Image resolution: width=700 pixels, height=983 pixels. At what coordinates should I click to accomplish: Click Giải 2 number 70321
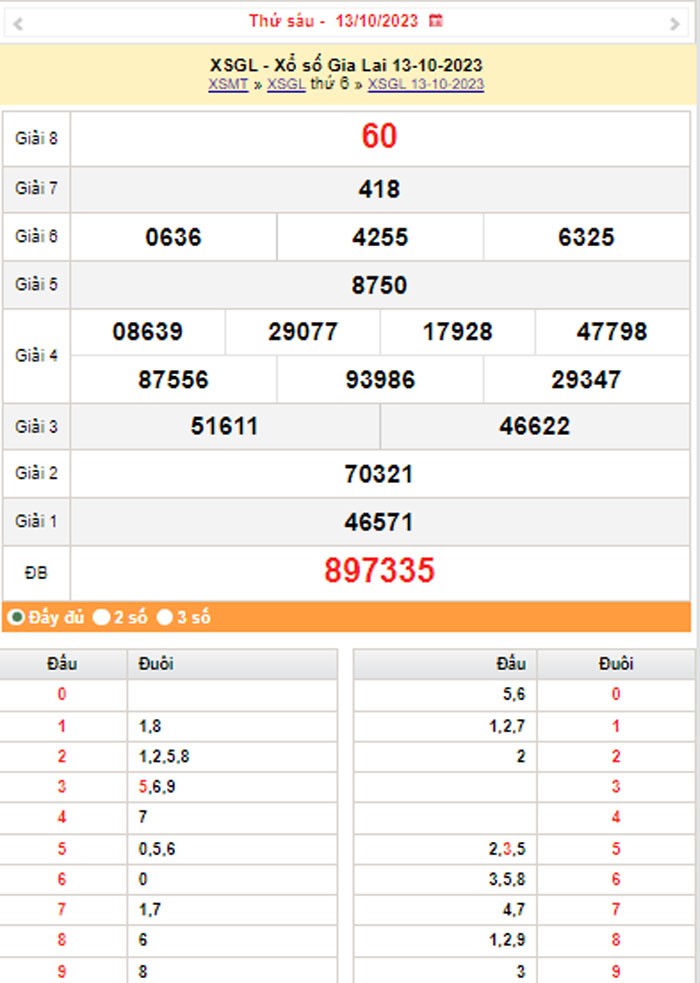pos(379,474)
